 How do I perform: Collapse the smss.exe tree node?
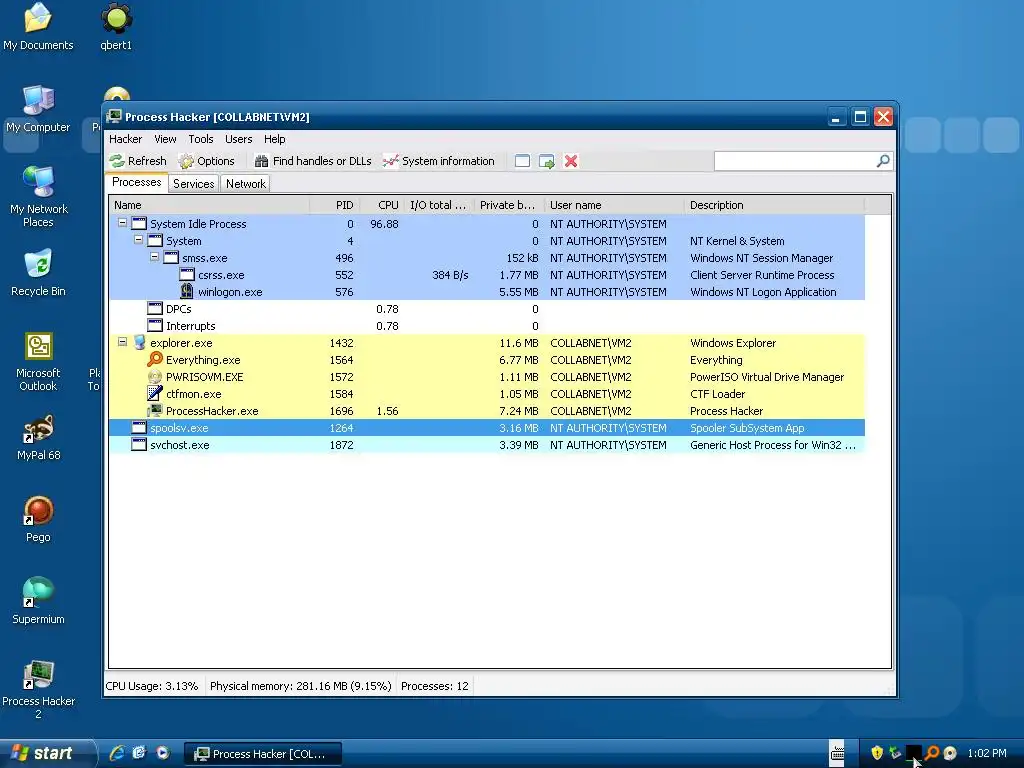pyautogui.click(x=154, y=257)
